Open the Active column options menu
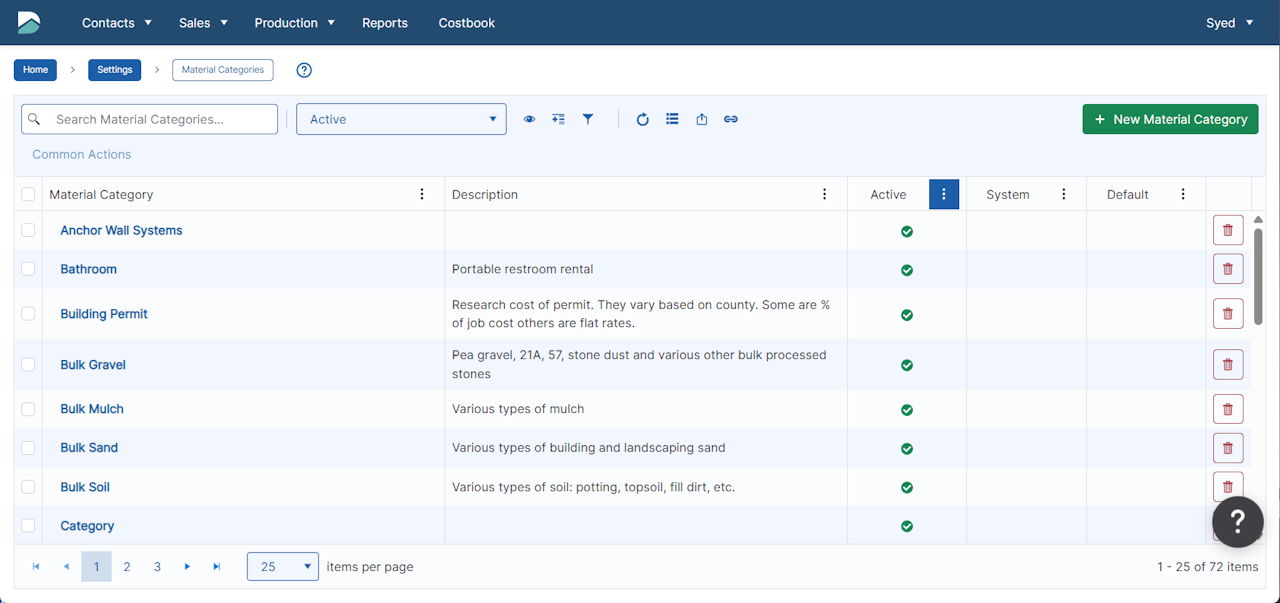The width and height of the screenshot is (1280, 603). [x=943, y=194]
